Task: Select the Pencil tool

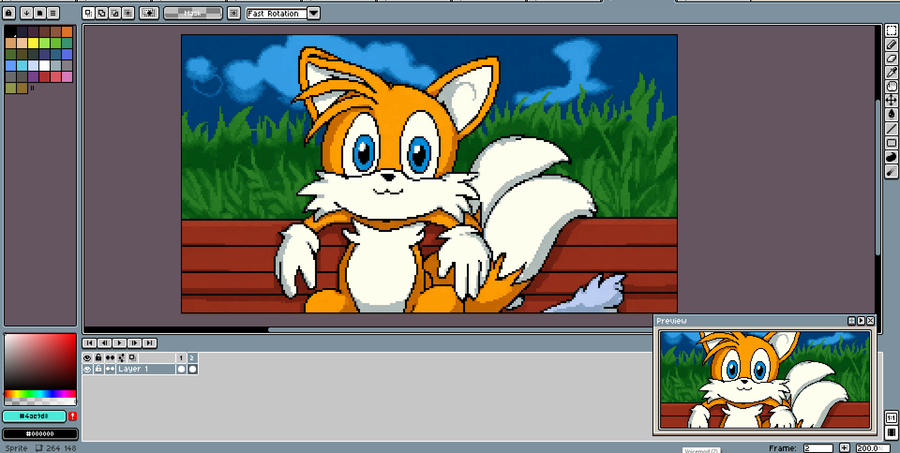Action: [891, 44]
